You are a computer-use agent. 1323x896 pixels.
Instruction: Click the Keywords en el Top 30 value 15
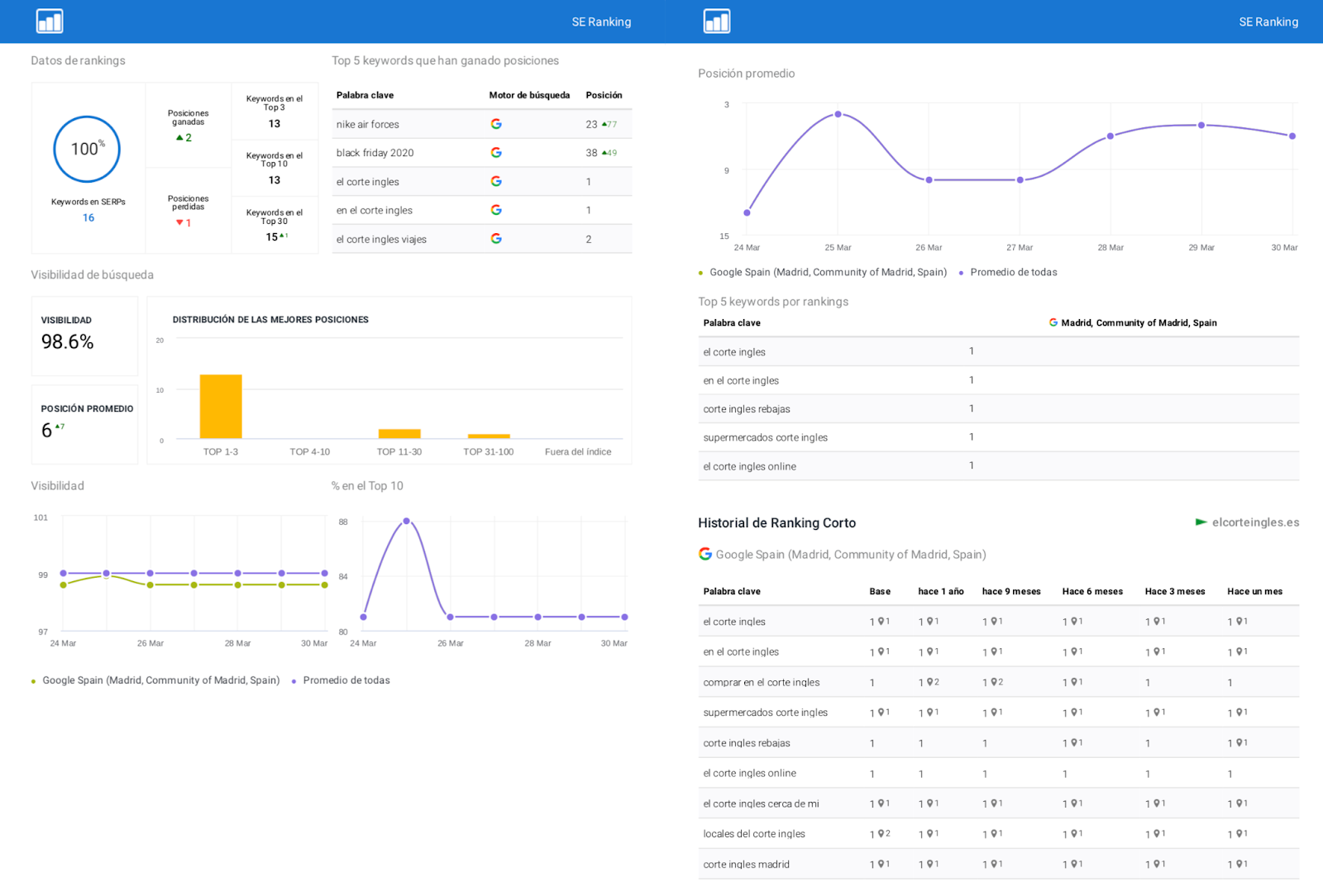271,237
